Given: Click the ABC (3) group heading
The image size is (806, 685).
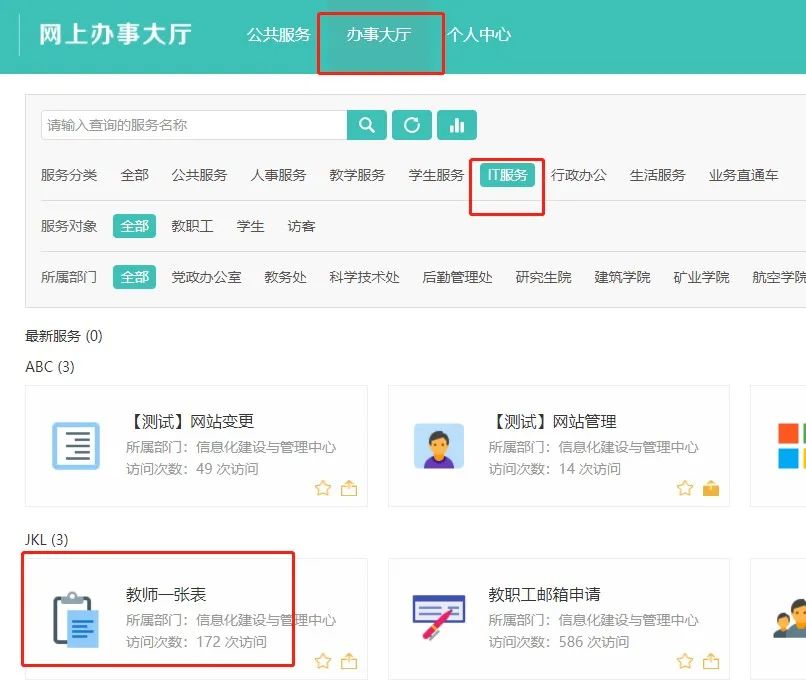Looking at the screenshot, I should tap(50, 367).
